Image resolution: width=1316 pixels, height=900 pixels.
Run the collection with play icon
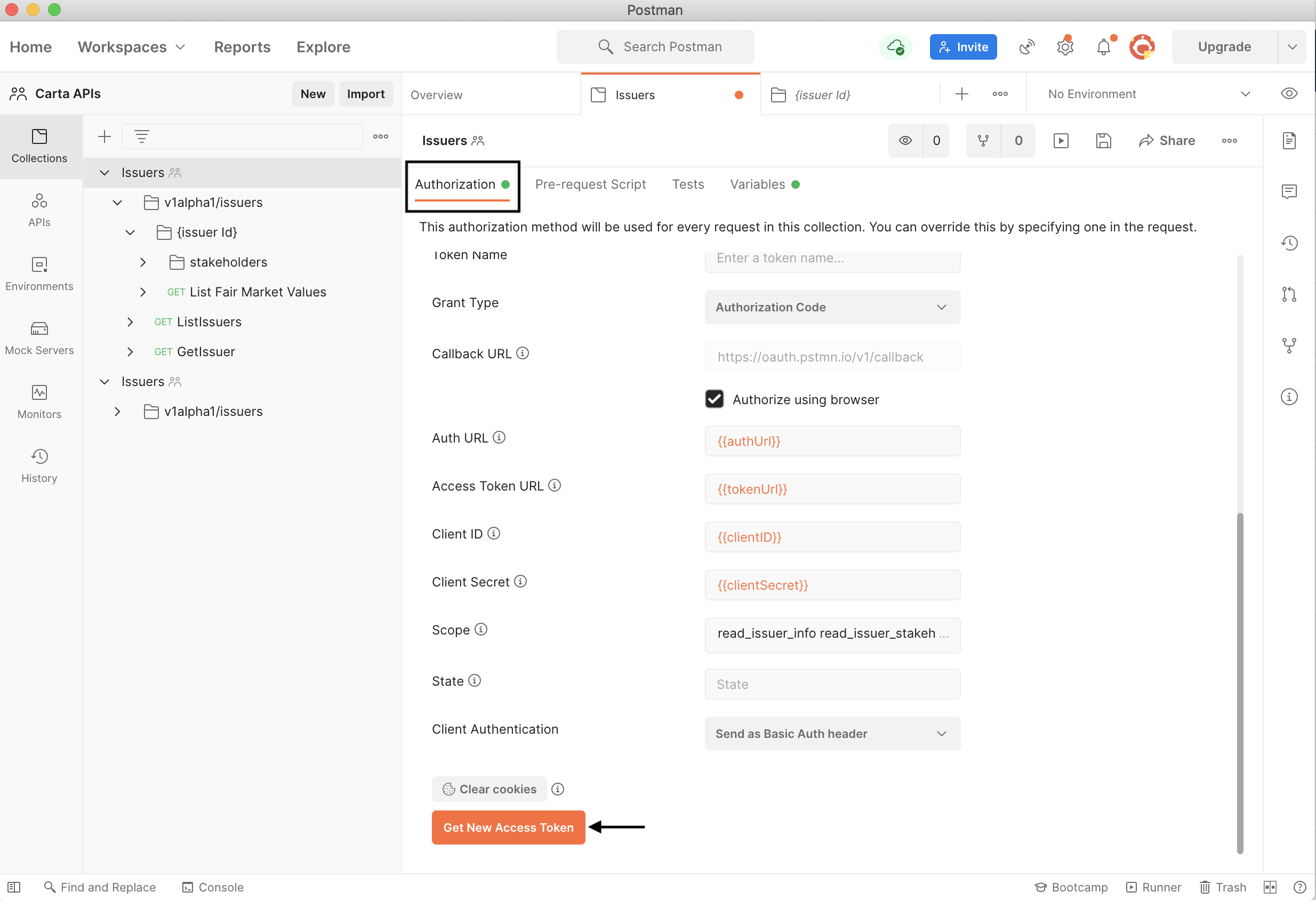1061,141
